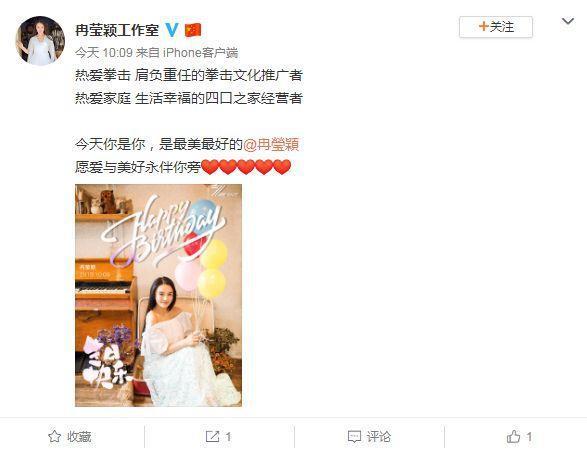The width and height of the screenshot is (587, 451).
Task: Click the plus sign on follow button
Action: tap(483, 27)
